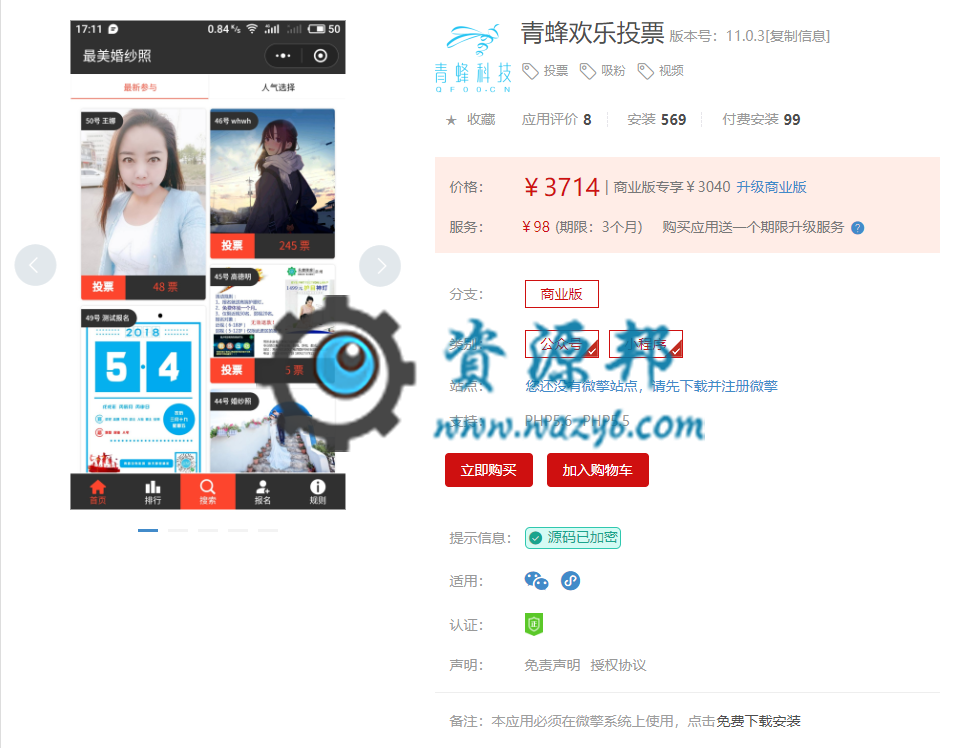Click the tag icon beside 视频
The width and height of the screenshot is (958, 748).
[x=645, y=71]
